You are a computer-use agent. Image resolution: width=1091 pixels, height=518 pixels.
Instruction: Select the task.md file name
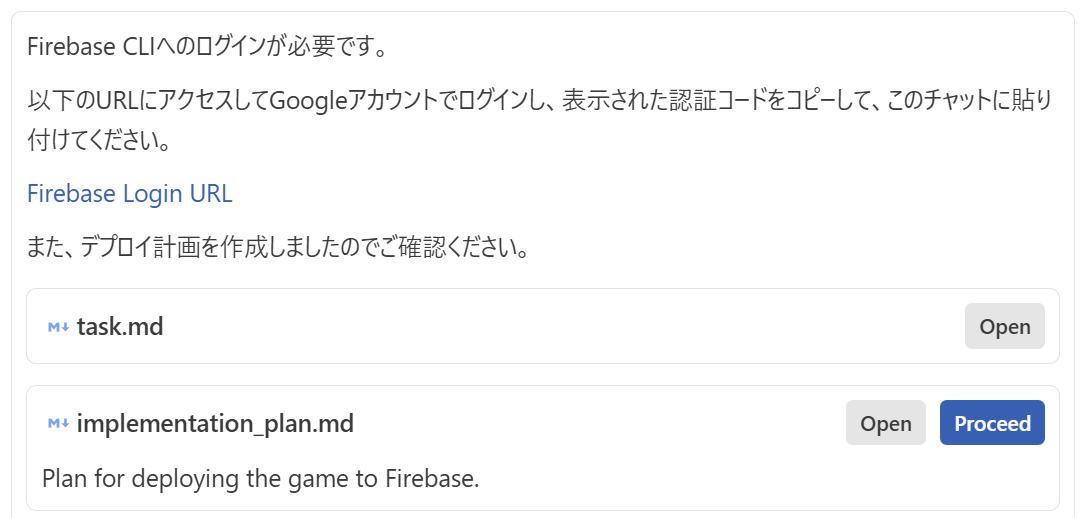pyautogui.click(x=120, y=327)
